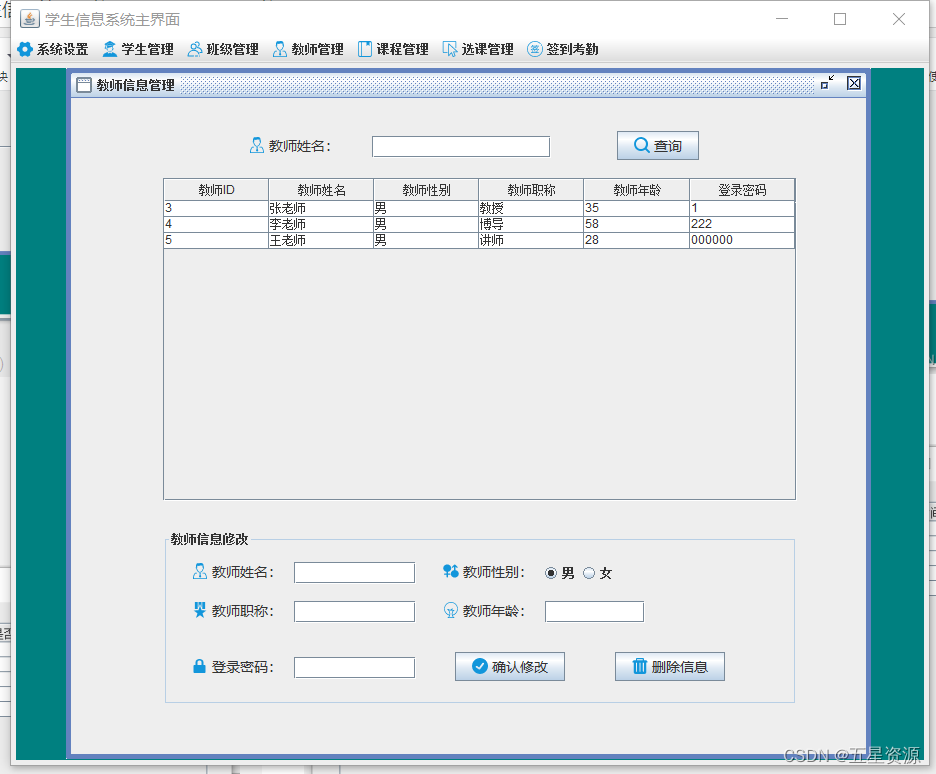Select the row for 王老师
936x774 pixels.
pos(479,240)
